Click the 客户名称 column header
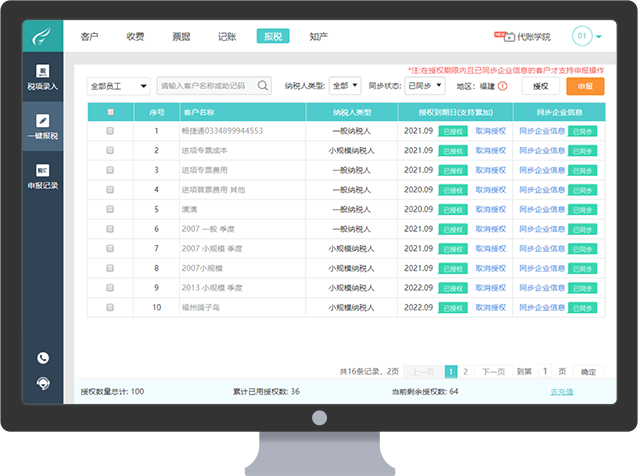Viewport: 638px width, 476px height. point(243,112)
